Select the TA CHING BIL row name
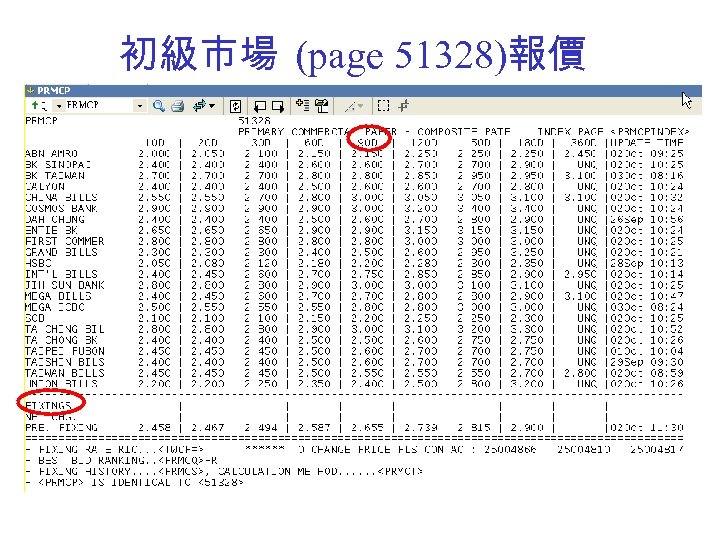Screen dimensions: 720x540 point(64,329)
